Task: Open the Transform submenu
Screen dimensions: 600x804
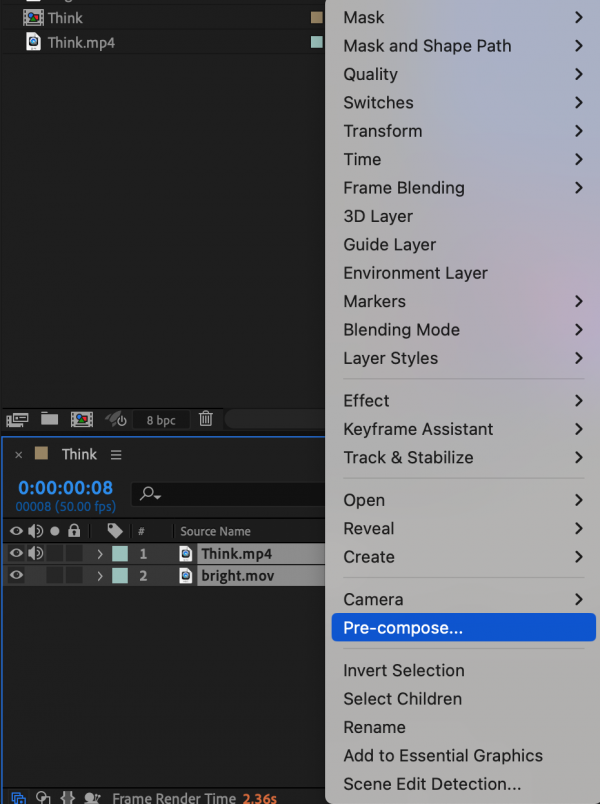Action: click(420, 131)
